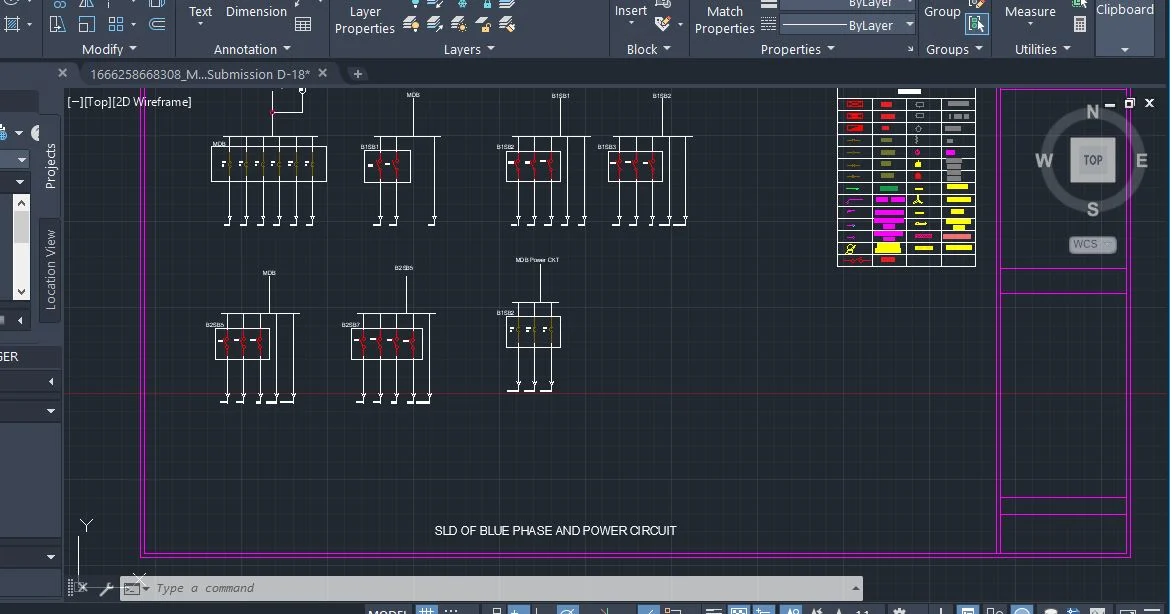Expand the Groups panel dropdown
Viewport: 1172px width, 614px height.
(979, 49)
